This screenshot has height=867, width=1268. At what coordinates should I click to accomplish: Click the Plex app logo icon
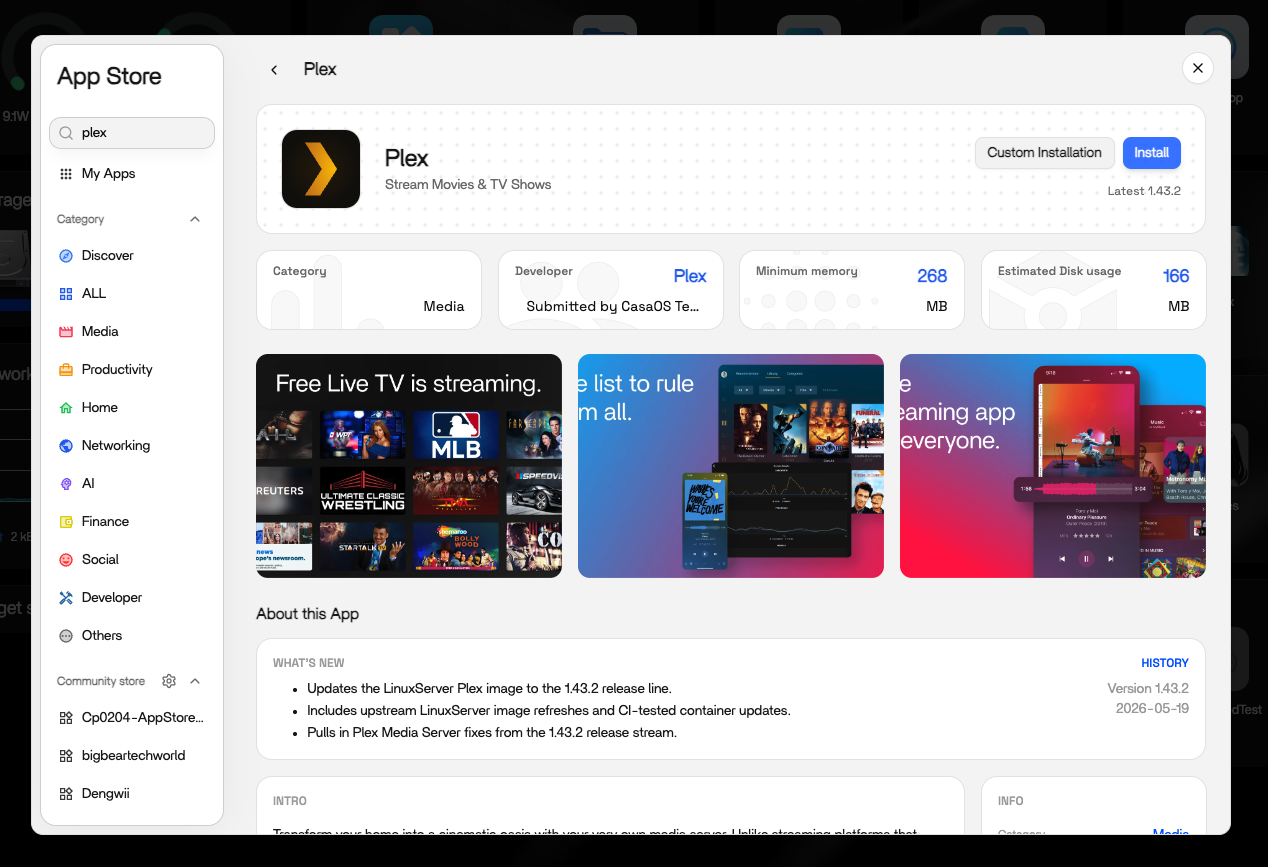321,169
